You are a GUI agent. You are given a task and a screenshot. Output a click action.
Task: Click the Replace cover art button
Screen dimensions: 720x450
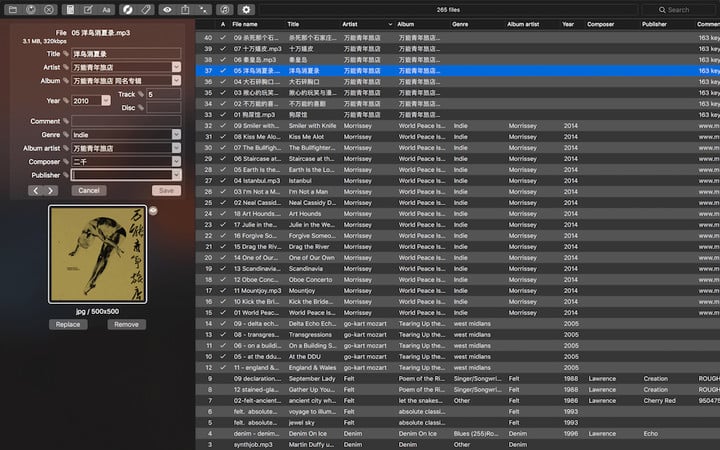click(68, 325)
